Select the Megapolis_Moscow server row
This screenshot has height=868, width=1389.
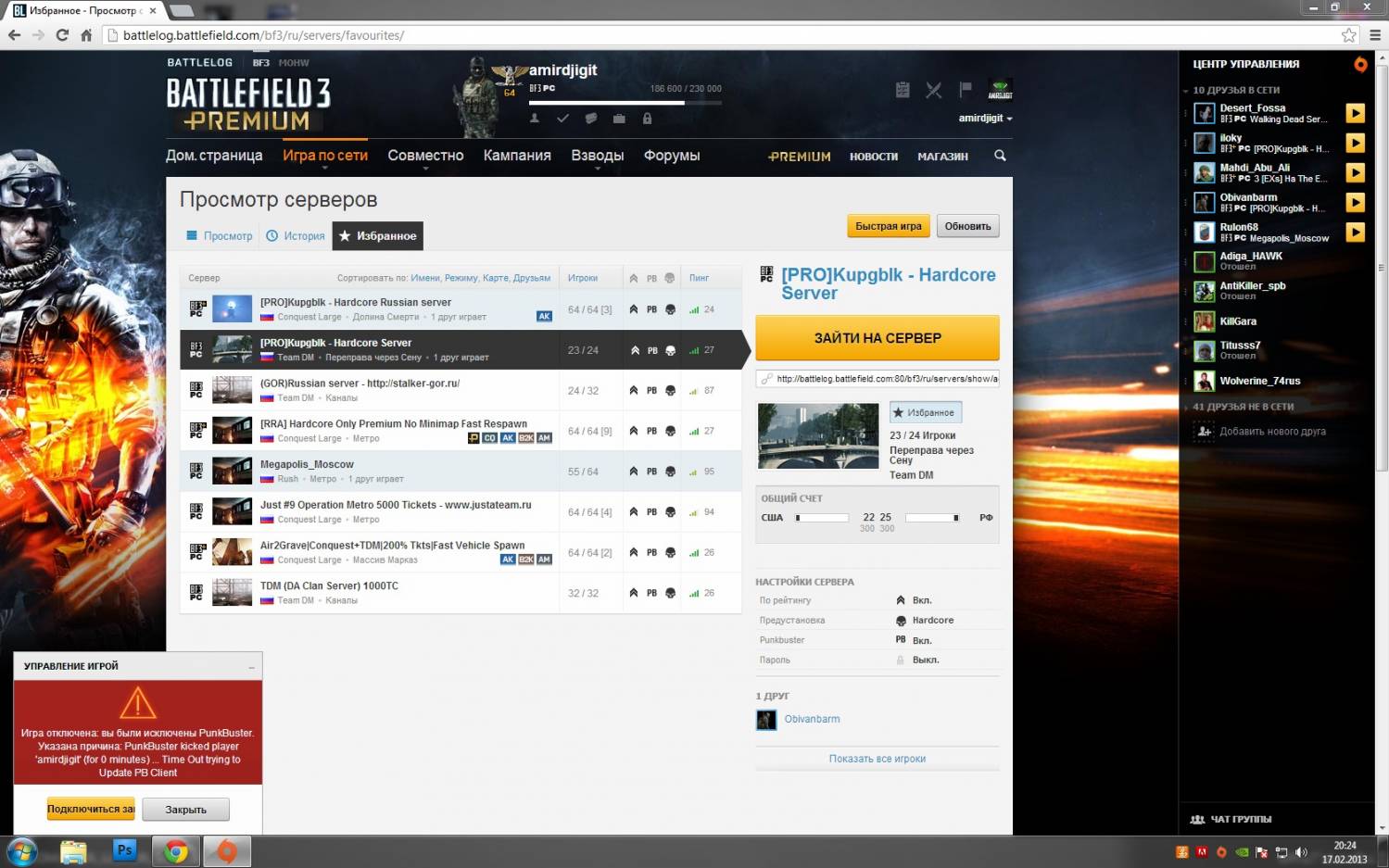461,472
